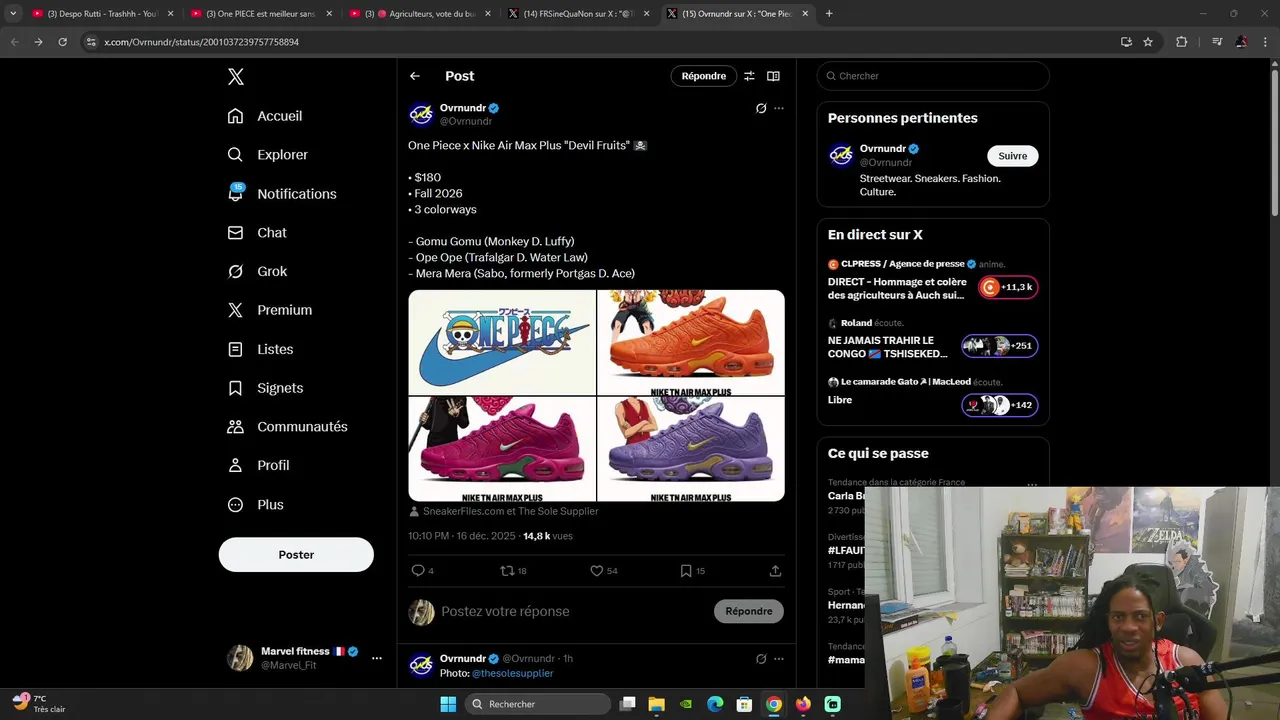Expand the Plus more options menu
The width and height of the screenshot is (1280, 720).
click(256, 505)
